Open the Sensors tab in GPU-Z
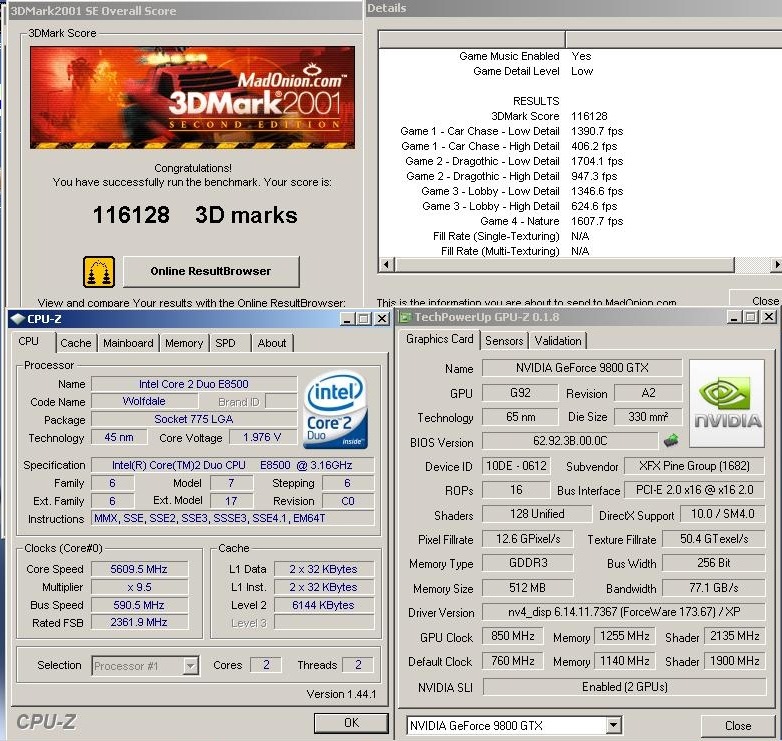The height and width of the screenshot is (741, 782). (504, 341)
